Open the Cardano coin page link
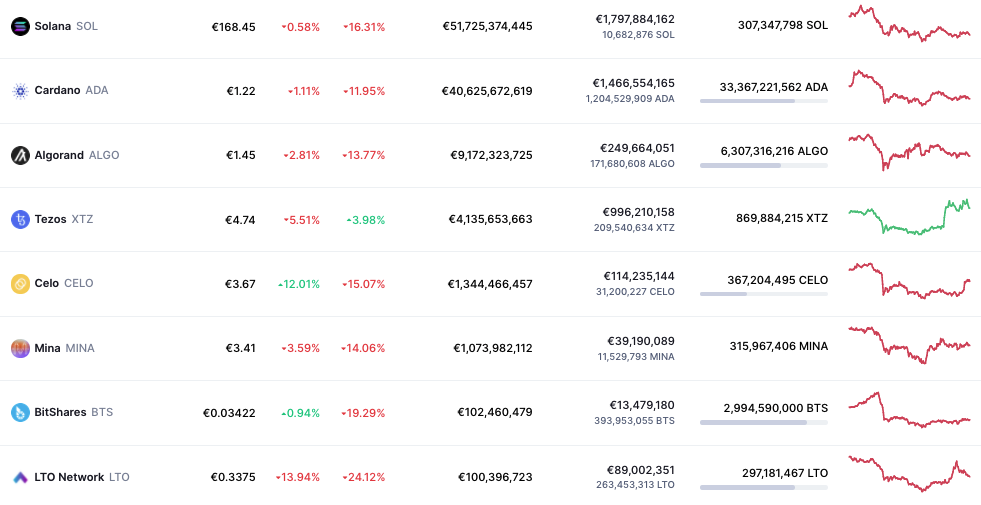 pyautogui.click(x=71, y=90)
